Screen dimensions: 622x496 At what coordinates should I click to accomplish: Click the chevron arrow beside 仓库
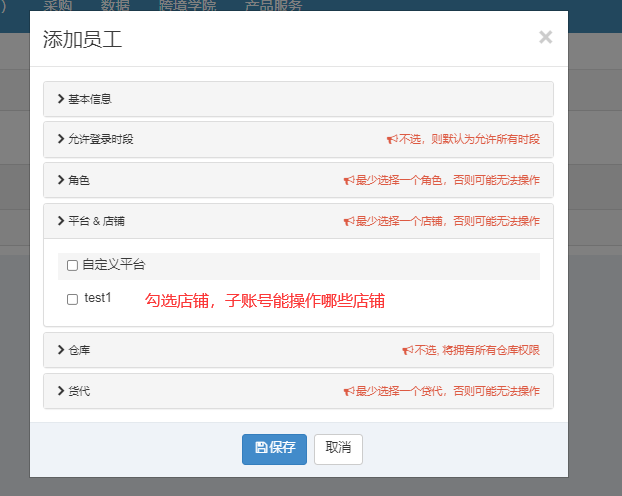61,350
